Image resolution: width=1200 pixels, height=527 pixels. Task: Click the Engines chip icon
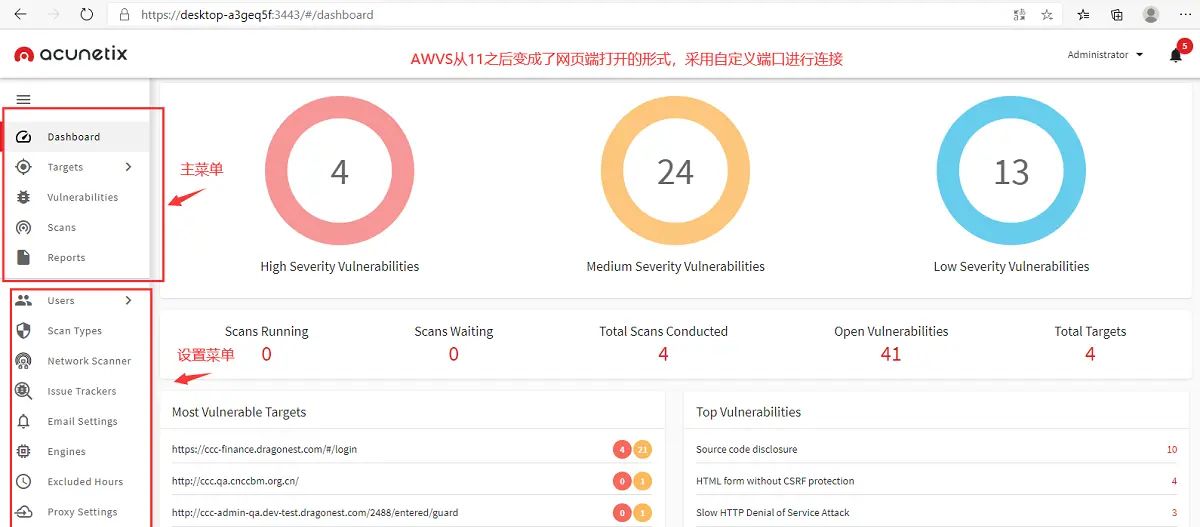[24, 451]
